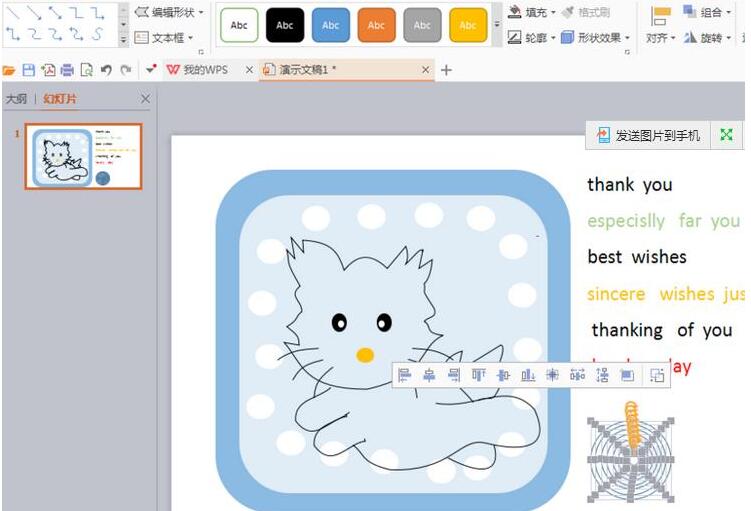Apply gray Abc shape style
This screenshot has height=511, width=751.
(x=422, y=25)
